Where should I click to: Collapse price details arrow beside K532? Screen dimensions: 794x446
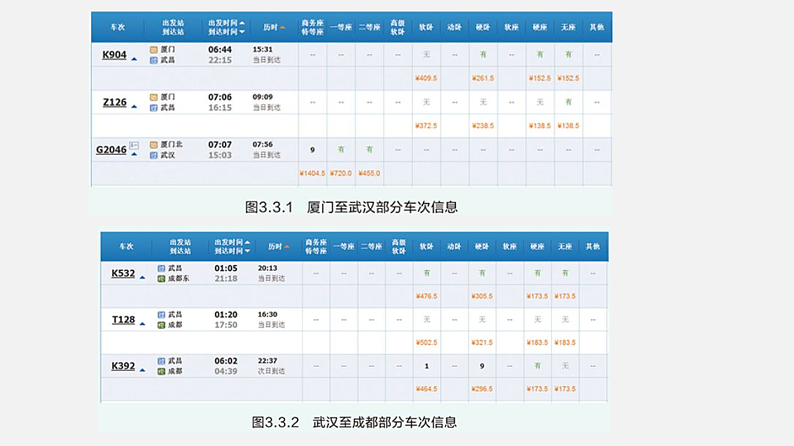[x=142, y=277]
